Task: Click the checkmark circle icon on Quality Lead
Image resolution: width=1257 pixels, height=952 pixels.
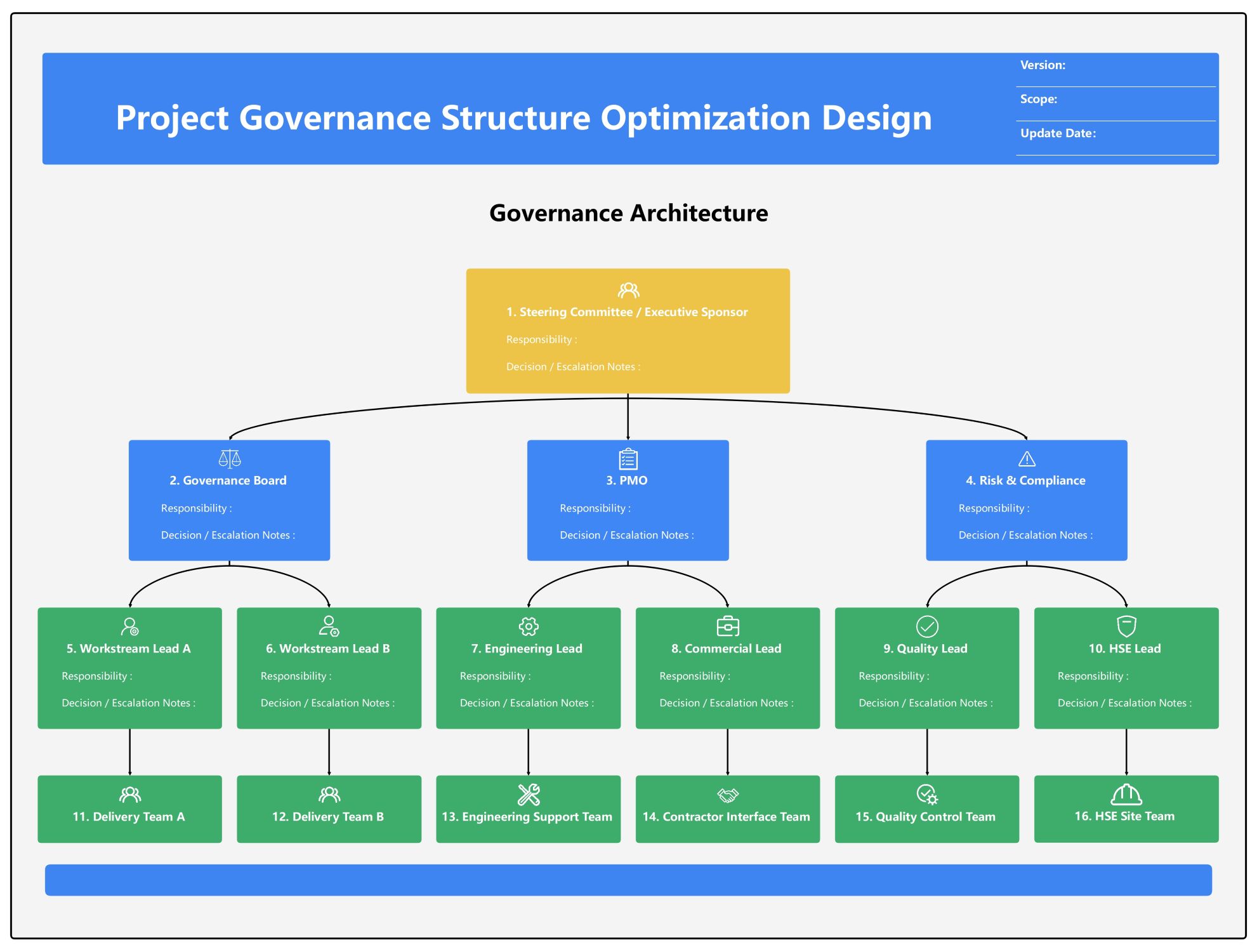Action: click(926, 626)
